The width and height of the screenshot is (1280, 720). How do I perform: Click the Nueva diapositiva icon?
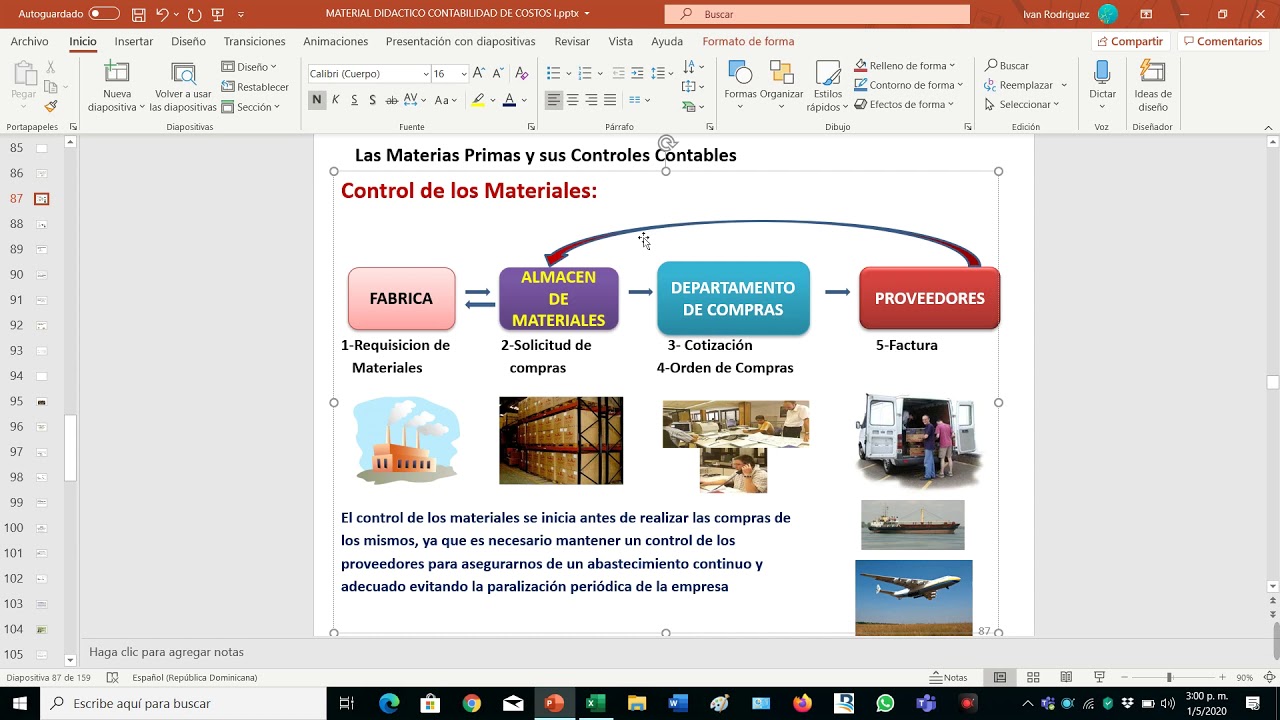[x=117, y=73]
